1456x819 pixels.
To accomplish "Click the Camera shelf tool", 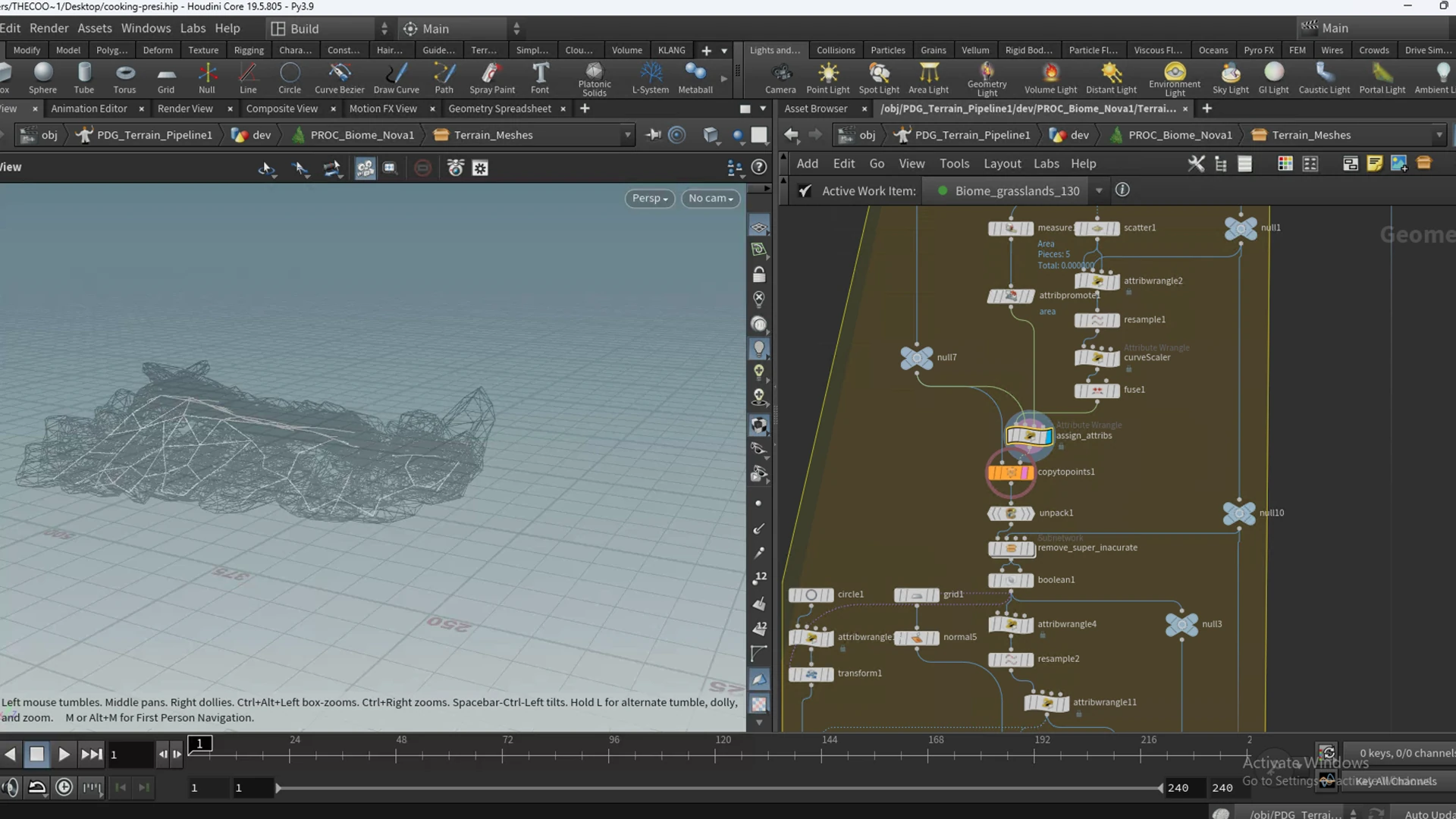I will click(780, 78).
